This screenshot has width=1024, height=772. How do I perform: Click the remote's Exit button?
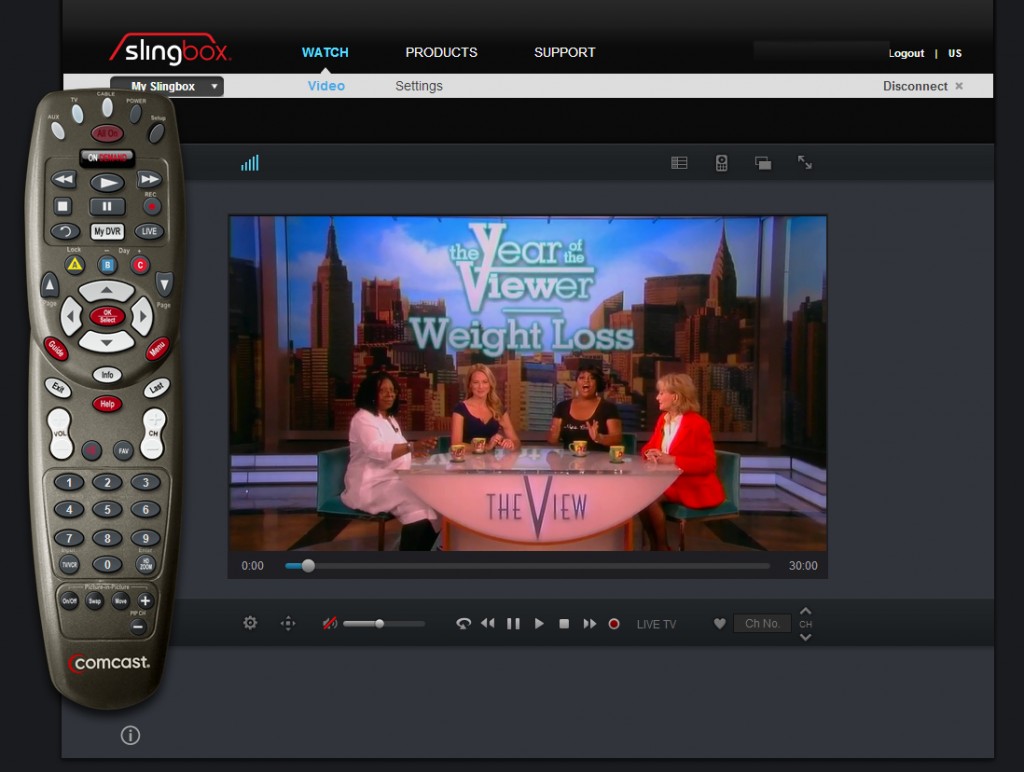point(58,388)
